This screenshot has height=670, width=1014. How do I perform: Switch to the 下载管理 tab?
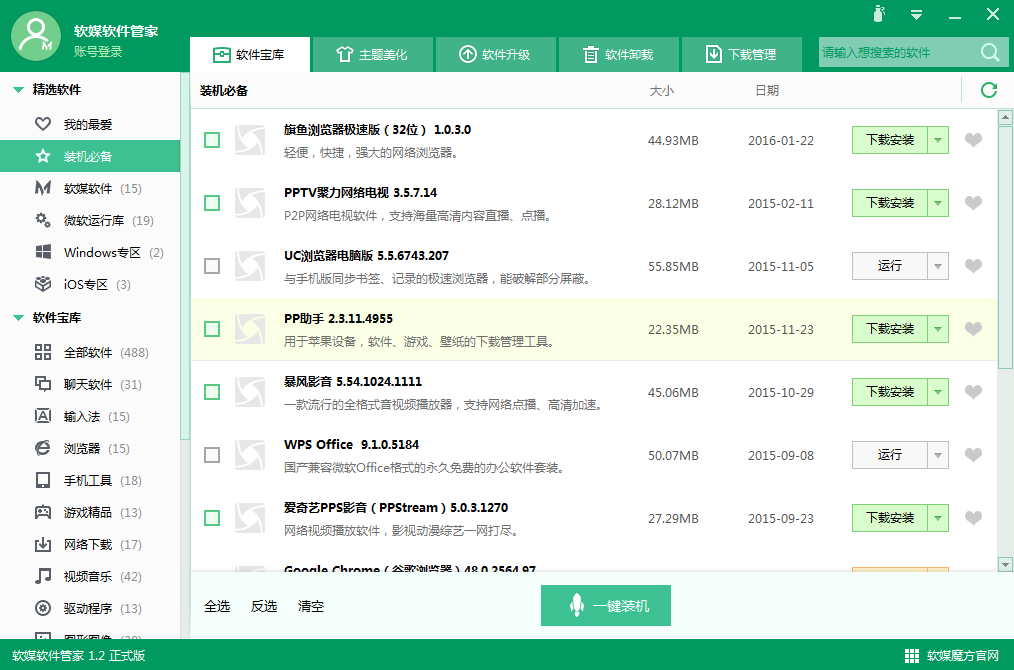point(742,54)
